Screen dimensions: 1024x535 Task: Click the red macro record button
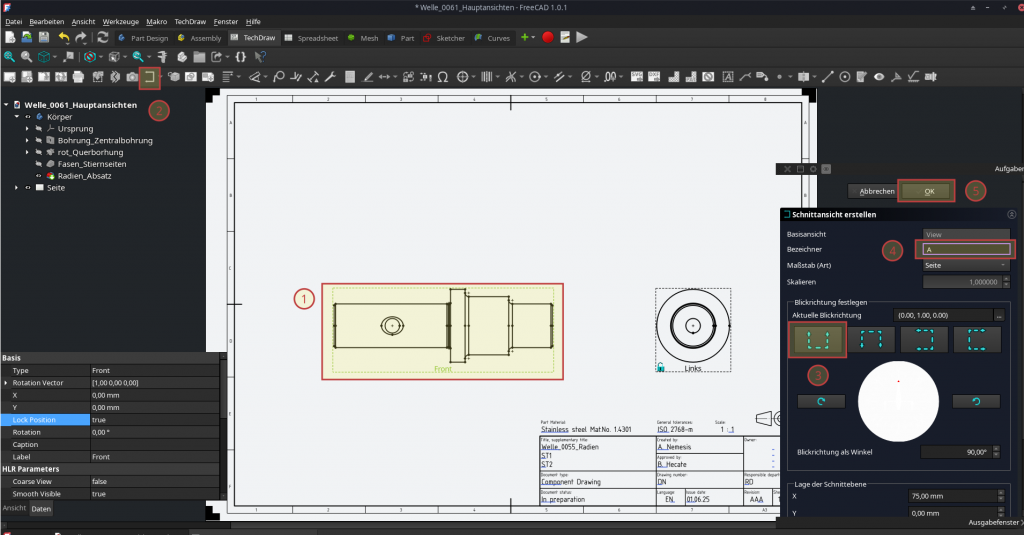click(547, 38)
